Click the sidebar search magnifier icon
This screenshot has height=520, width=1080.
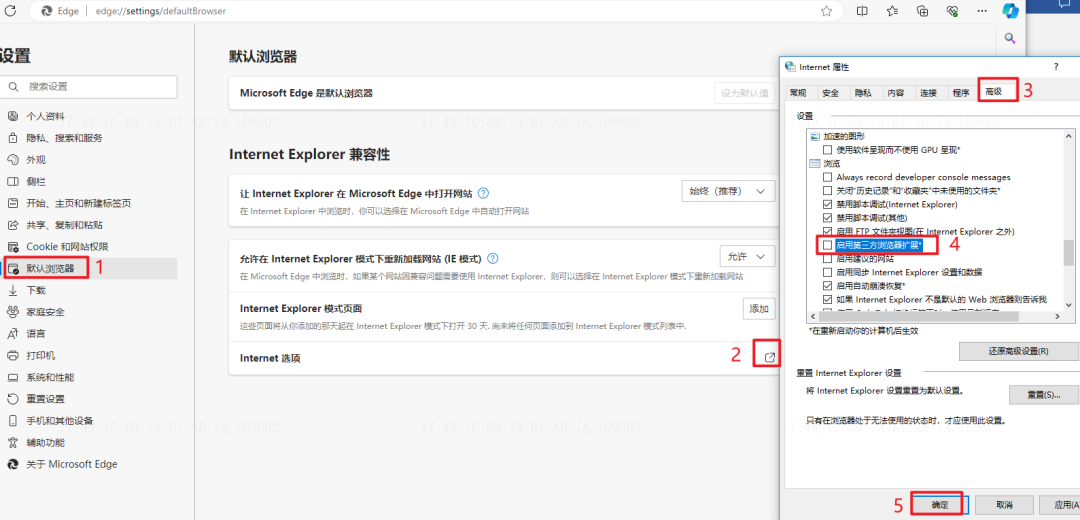(1010, 38)
